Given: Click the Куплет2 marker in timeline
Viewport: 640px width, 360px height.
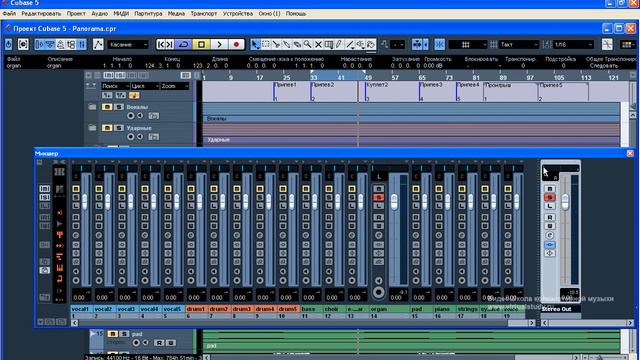Looking at the screenshot, I should click(377, 85).
